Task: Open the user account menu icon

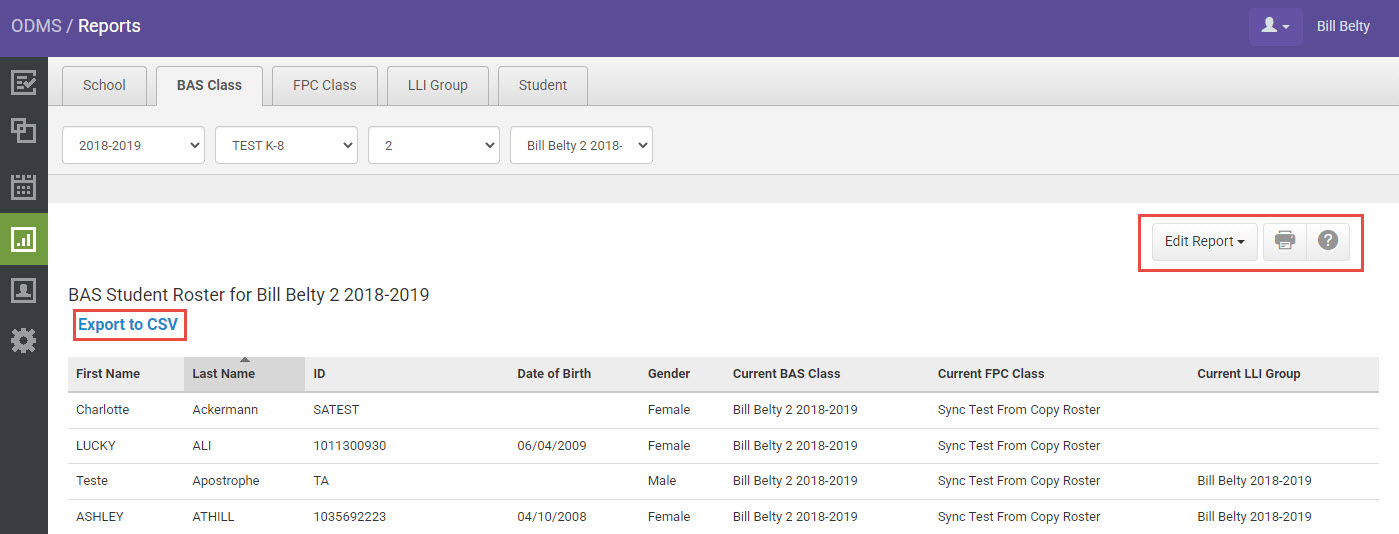Action: click(x=1275, y=26)
